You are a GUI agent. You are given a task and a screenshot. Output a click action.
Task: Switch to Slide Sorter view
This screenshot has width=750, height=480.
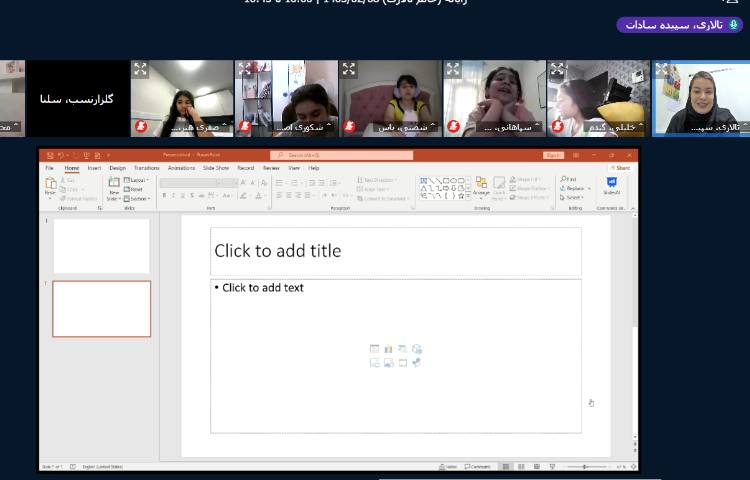point(521,467)
